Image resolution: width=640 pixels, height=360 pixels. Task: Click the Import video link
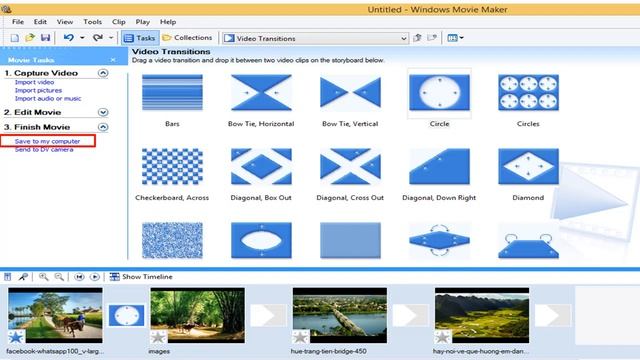tap(34, 82)
